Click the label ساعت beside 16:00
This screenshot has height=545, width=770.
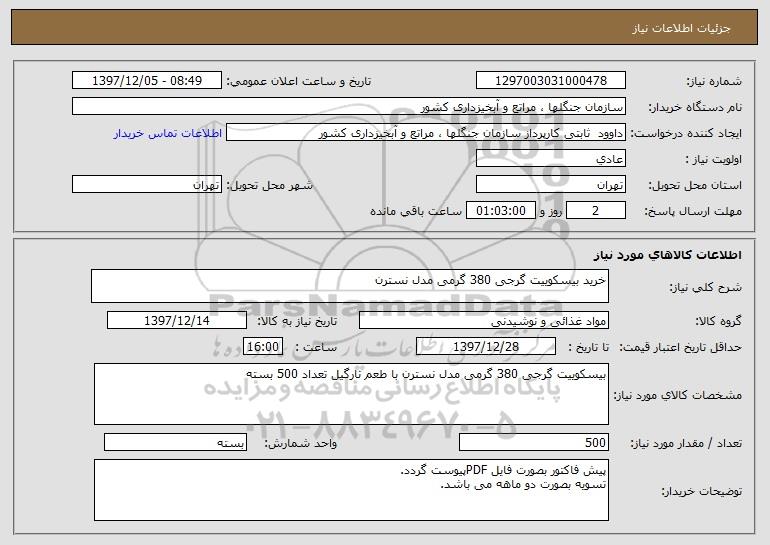pyautogui.click(x=316, y=347)
